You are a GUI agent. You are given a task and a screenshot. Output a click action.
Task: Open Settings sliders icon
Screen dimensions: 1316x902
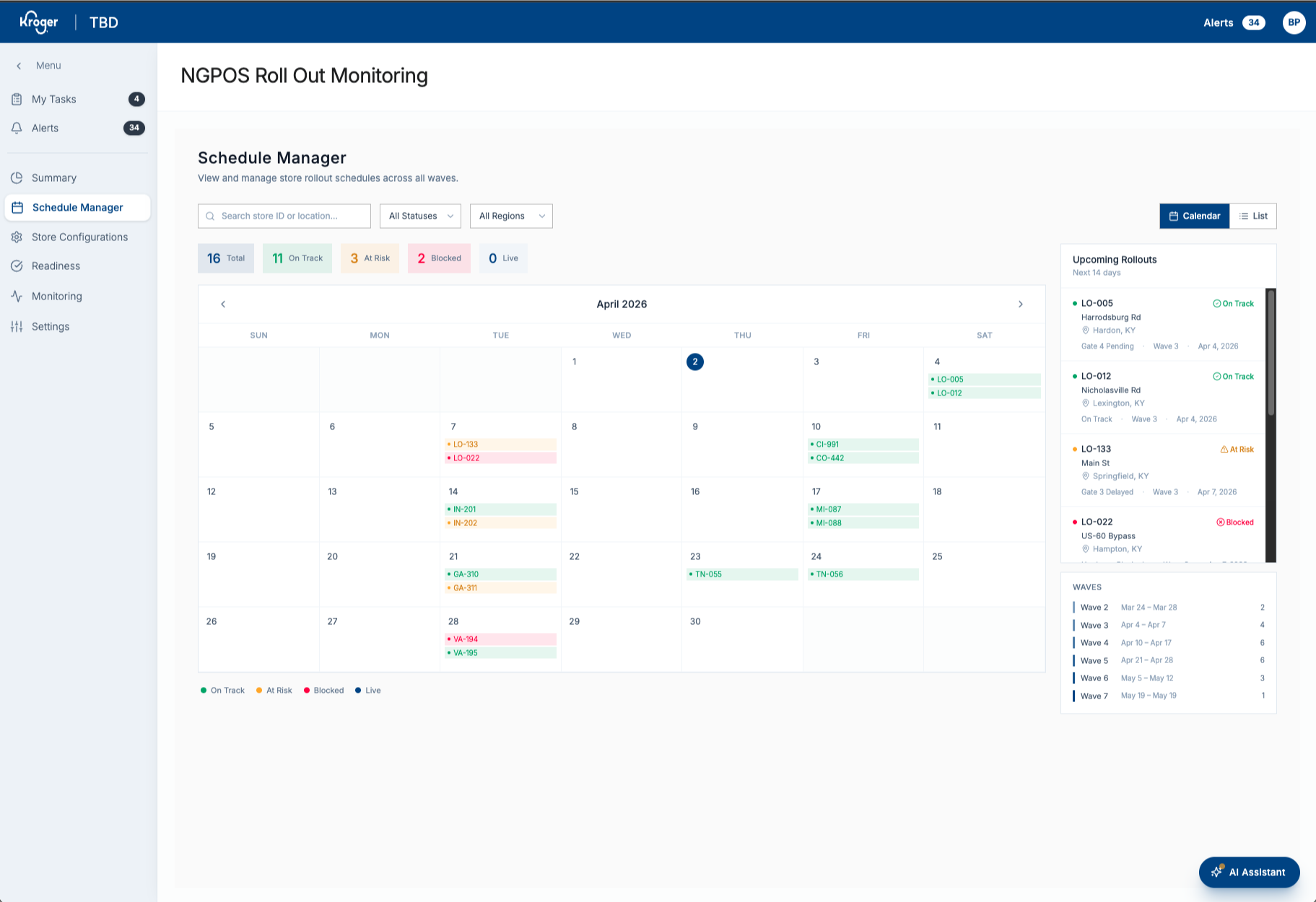point(17,326)
